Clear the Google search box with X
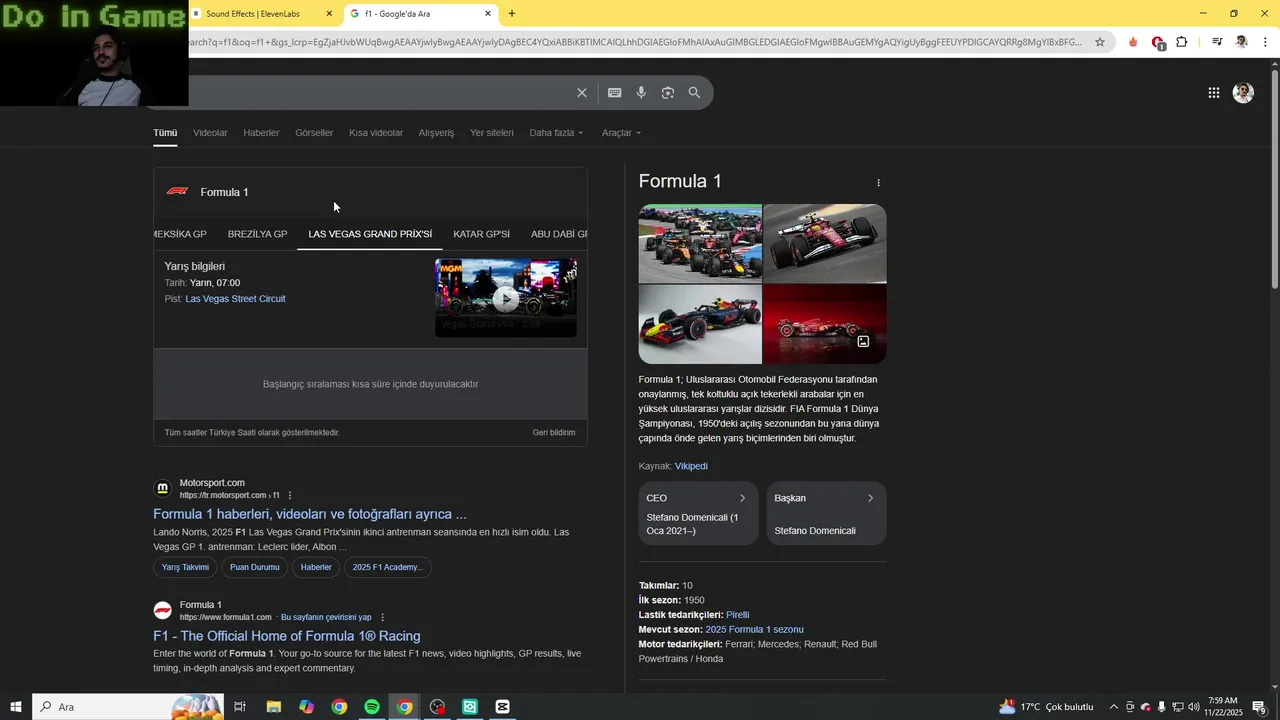 (582, 93)
